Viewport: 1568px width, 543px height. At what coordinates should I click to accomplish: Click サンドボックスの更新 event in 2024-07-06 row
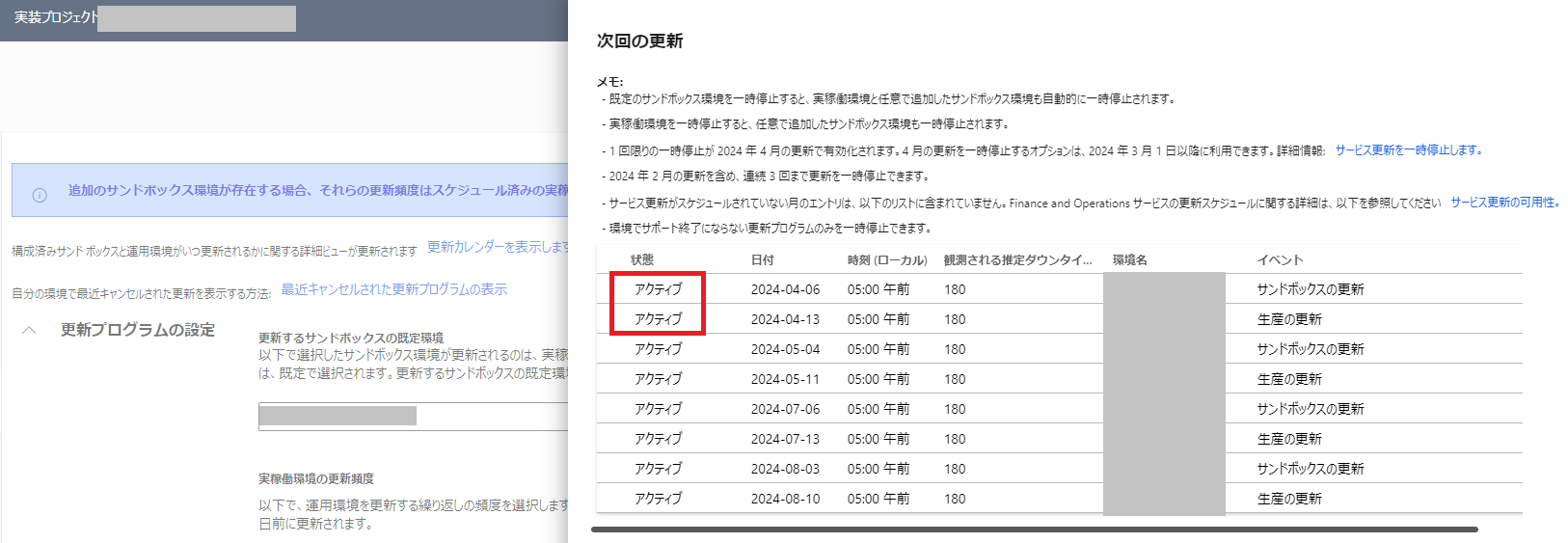pyautogui.click(x=1311, y=409)
